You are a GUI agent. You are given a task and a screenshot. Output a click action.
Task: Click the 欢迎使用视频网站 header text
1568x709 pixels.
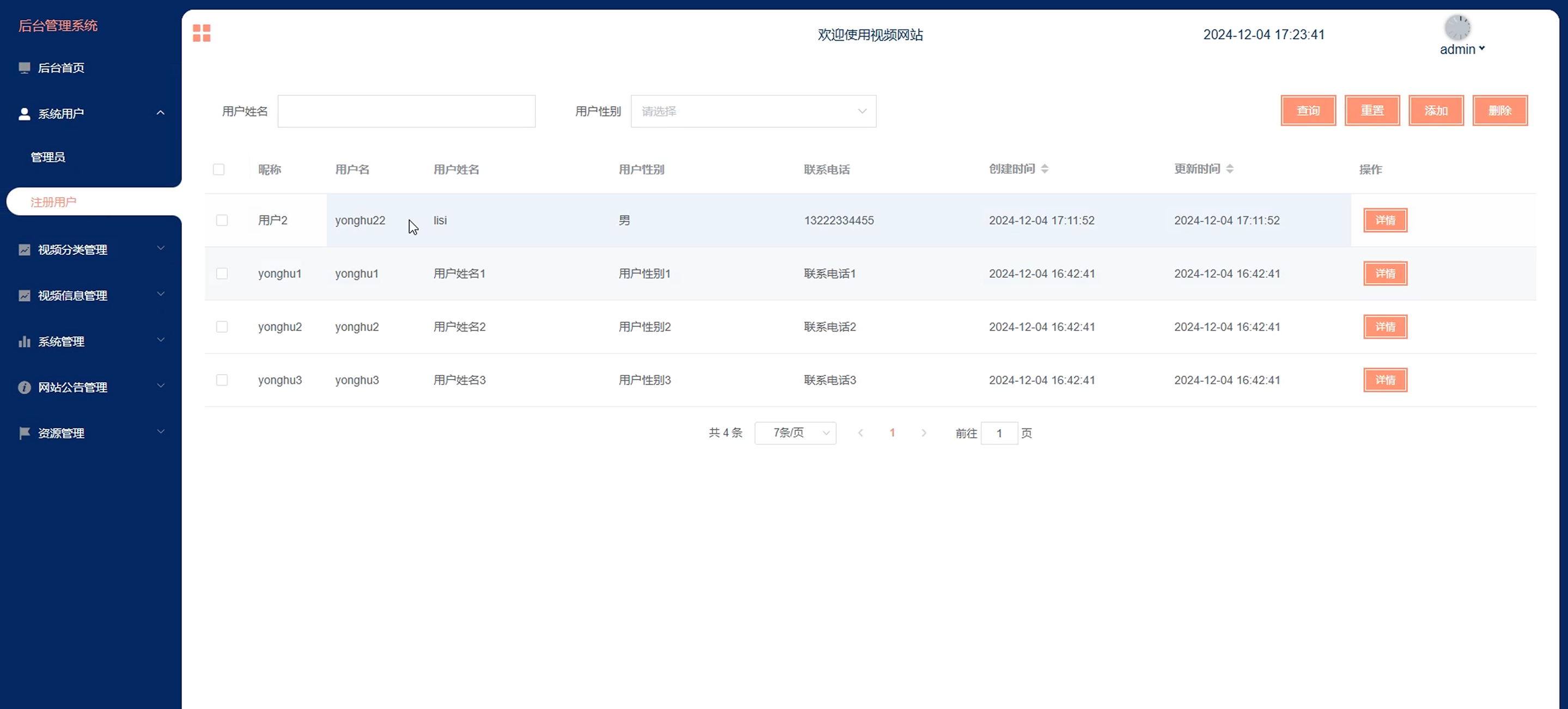(870, 35)
